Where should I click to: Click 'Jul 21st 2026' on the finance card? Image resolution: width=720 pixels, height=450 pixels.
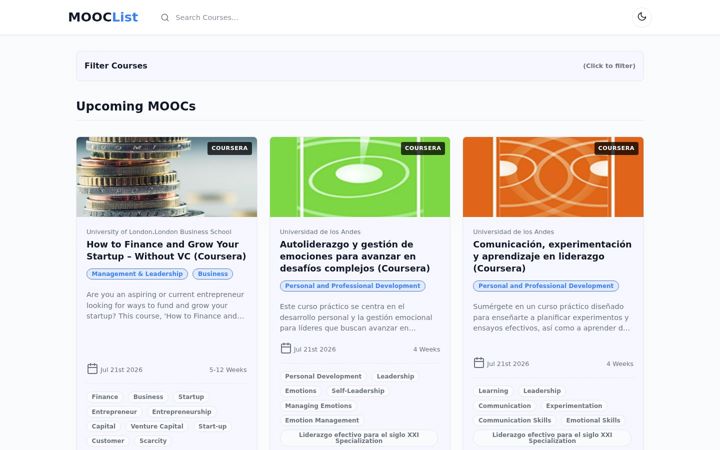[x=121, y=370]
